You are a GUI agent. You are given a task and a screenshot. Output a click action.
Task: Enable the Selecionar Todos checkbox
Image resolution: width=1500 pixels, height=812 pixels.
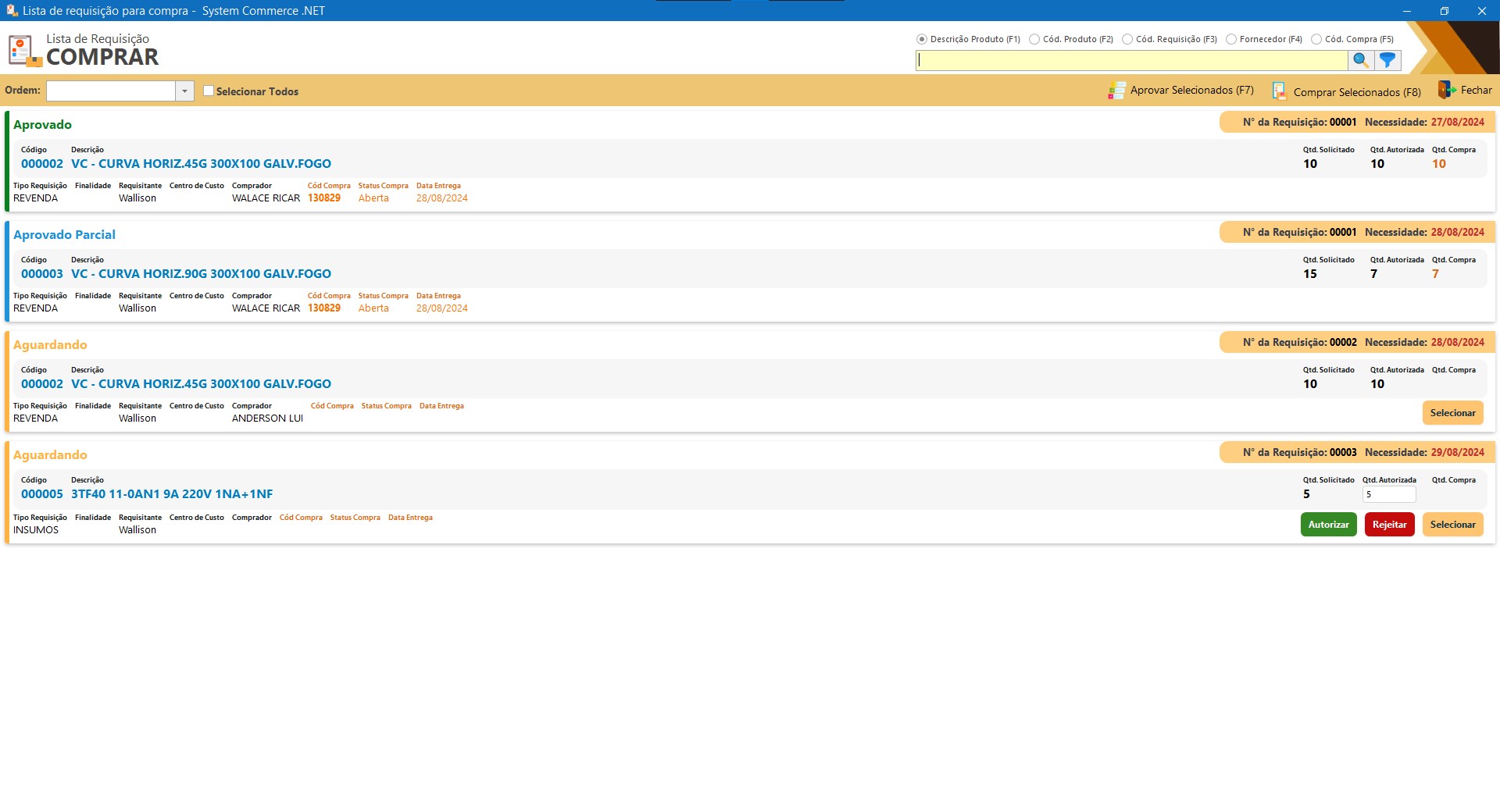pos(209,91)
